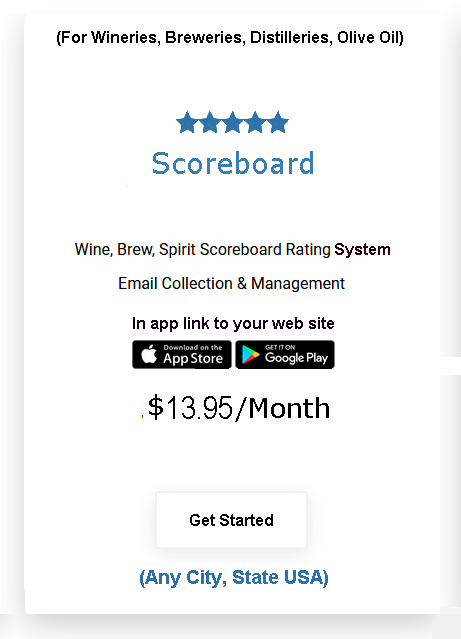Click the Google Play text in badge

point(296,358)
